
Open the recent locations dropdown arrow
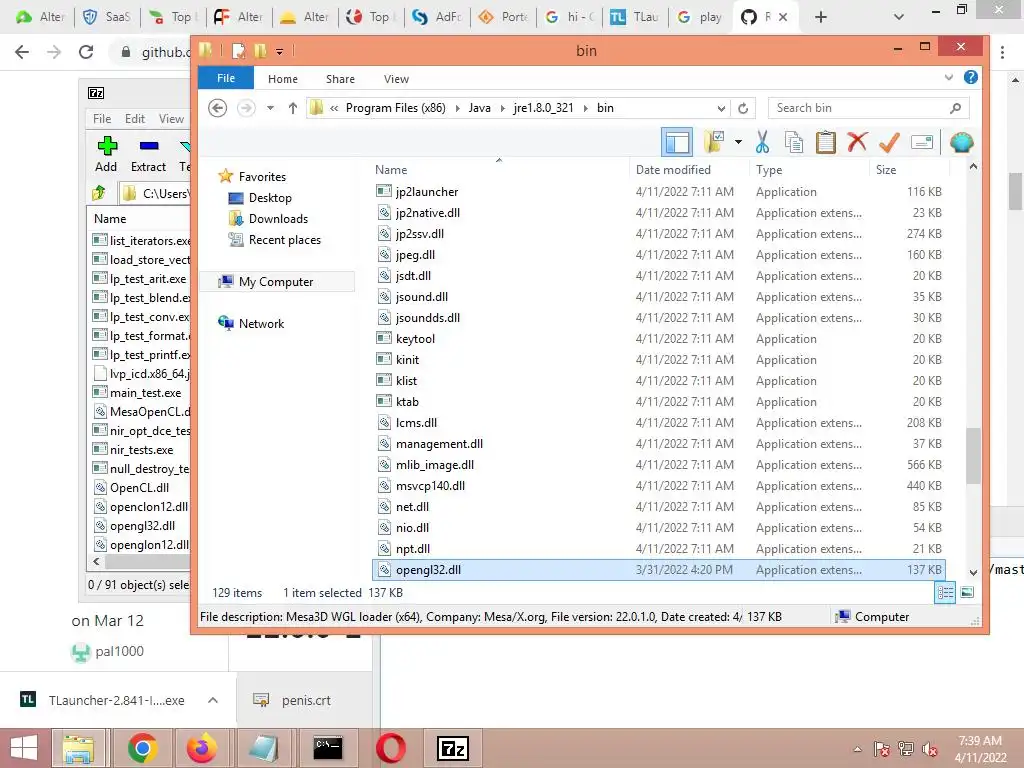[x=270, y=108]
